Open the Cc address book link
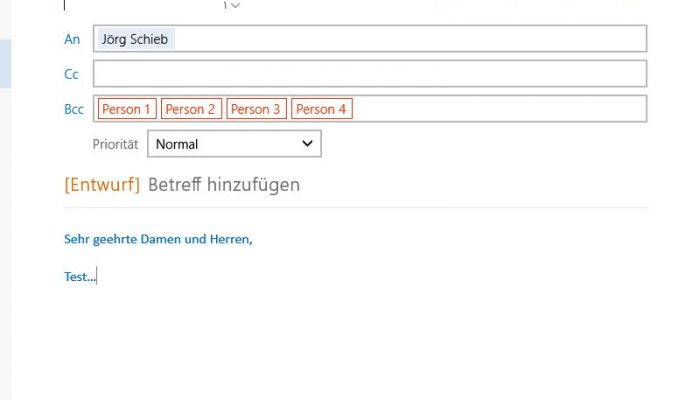Viewport: 700px width, 400px height. 71,74
